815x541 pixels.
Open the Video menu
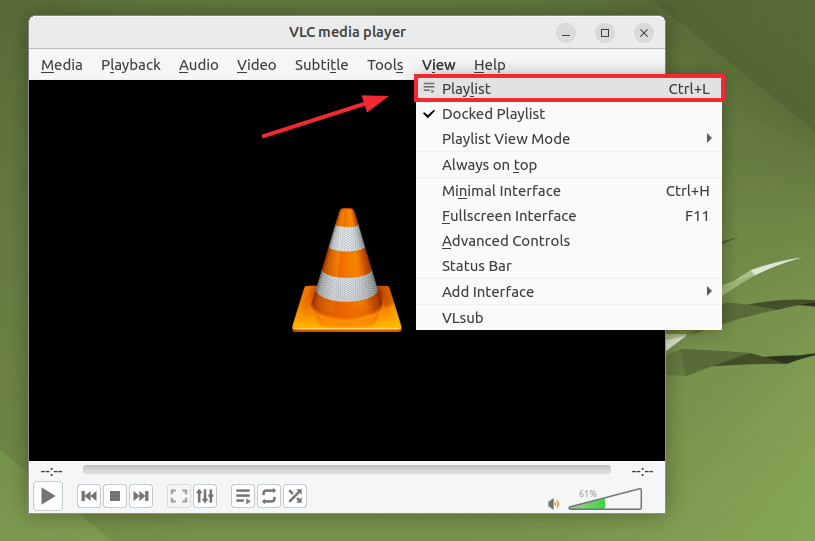256,65
